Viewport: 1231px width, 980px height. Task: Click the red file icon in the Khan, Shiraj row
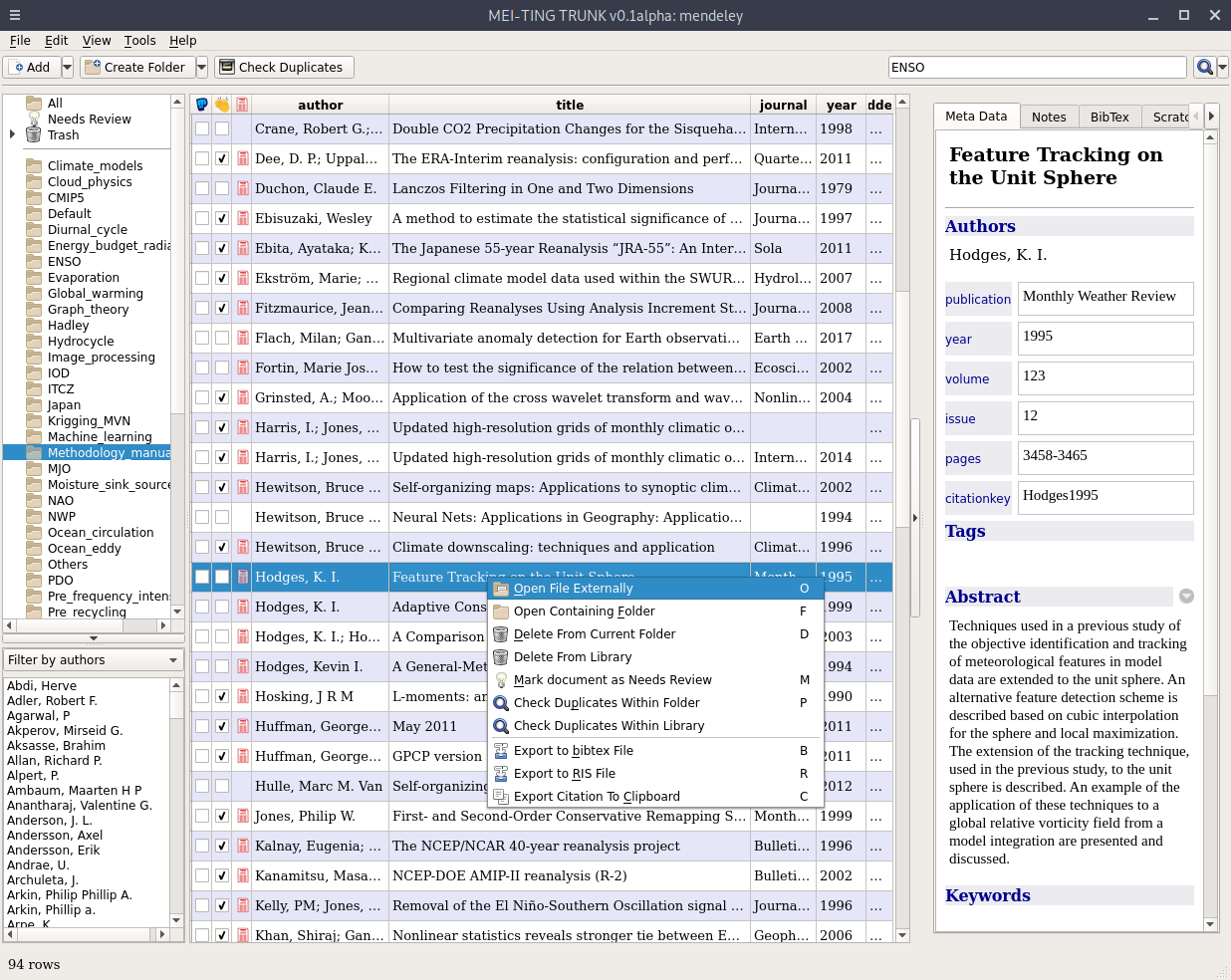pyautogui.click(x=242, y=935)
